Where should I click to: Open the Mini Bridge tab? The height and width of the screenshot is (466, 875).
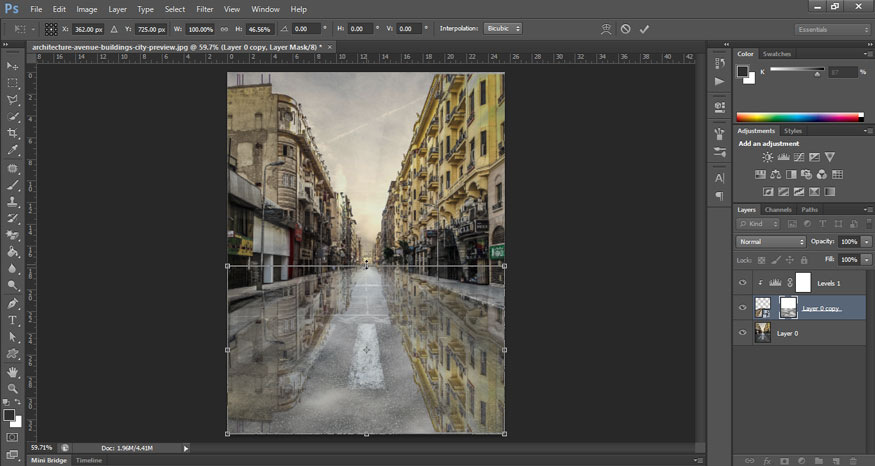tap(49, 460)
